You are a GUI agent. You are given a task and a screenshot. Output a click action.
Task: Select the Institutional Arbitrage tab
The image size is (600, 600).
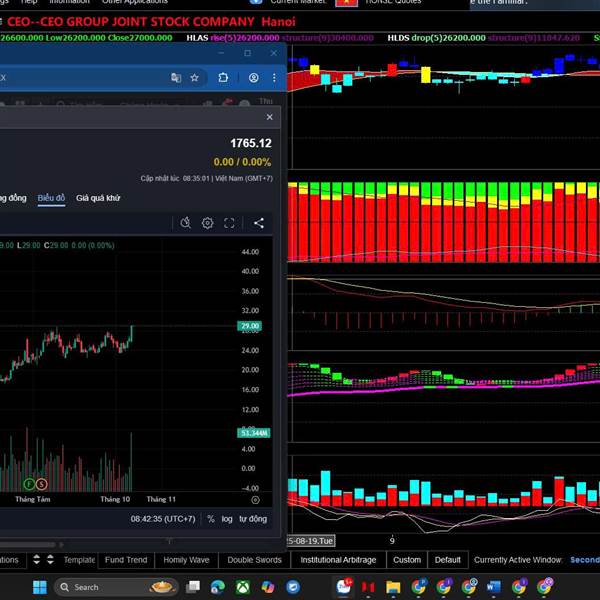(x=338, y=560)
